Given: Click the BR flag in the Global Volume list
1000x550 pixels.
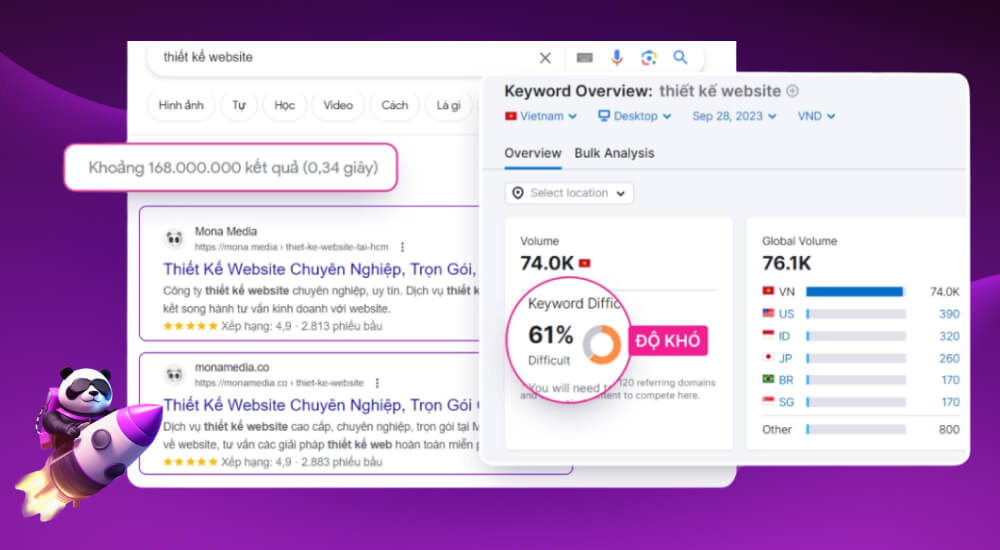Looking at the screenshot, I should pyautogui.click(x=768, y=379).
